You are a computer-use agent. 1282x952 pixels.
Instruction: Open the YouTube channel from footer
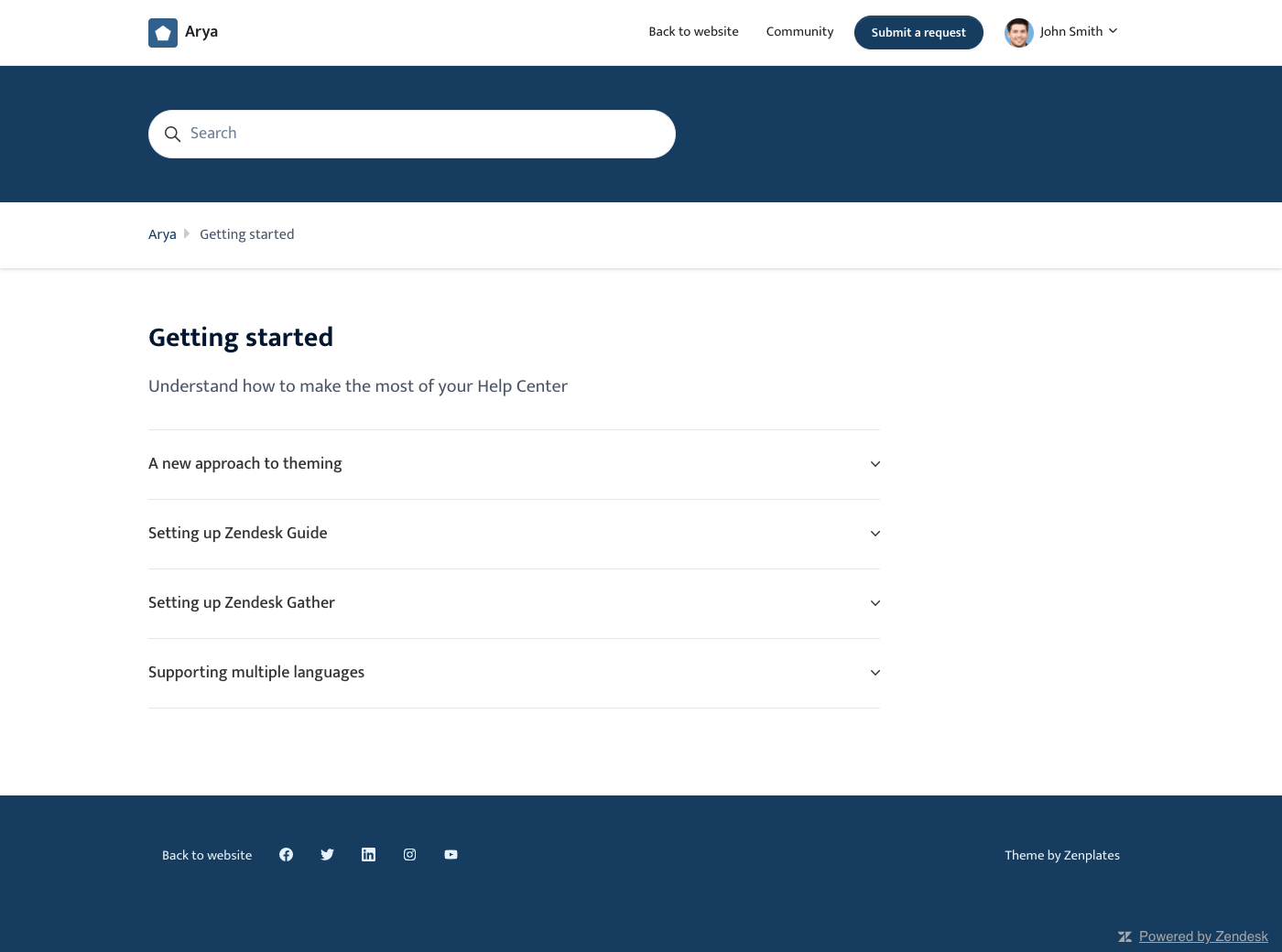coord(451,855)
